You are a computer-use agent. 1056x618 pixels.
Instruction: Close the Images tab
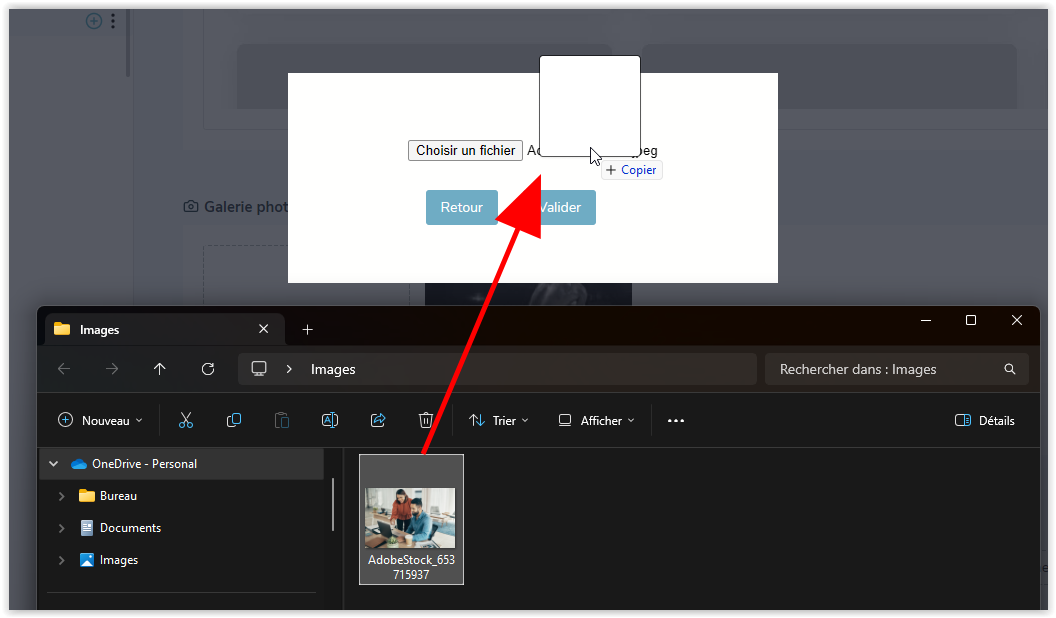pos(264,329)
